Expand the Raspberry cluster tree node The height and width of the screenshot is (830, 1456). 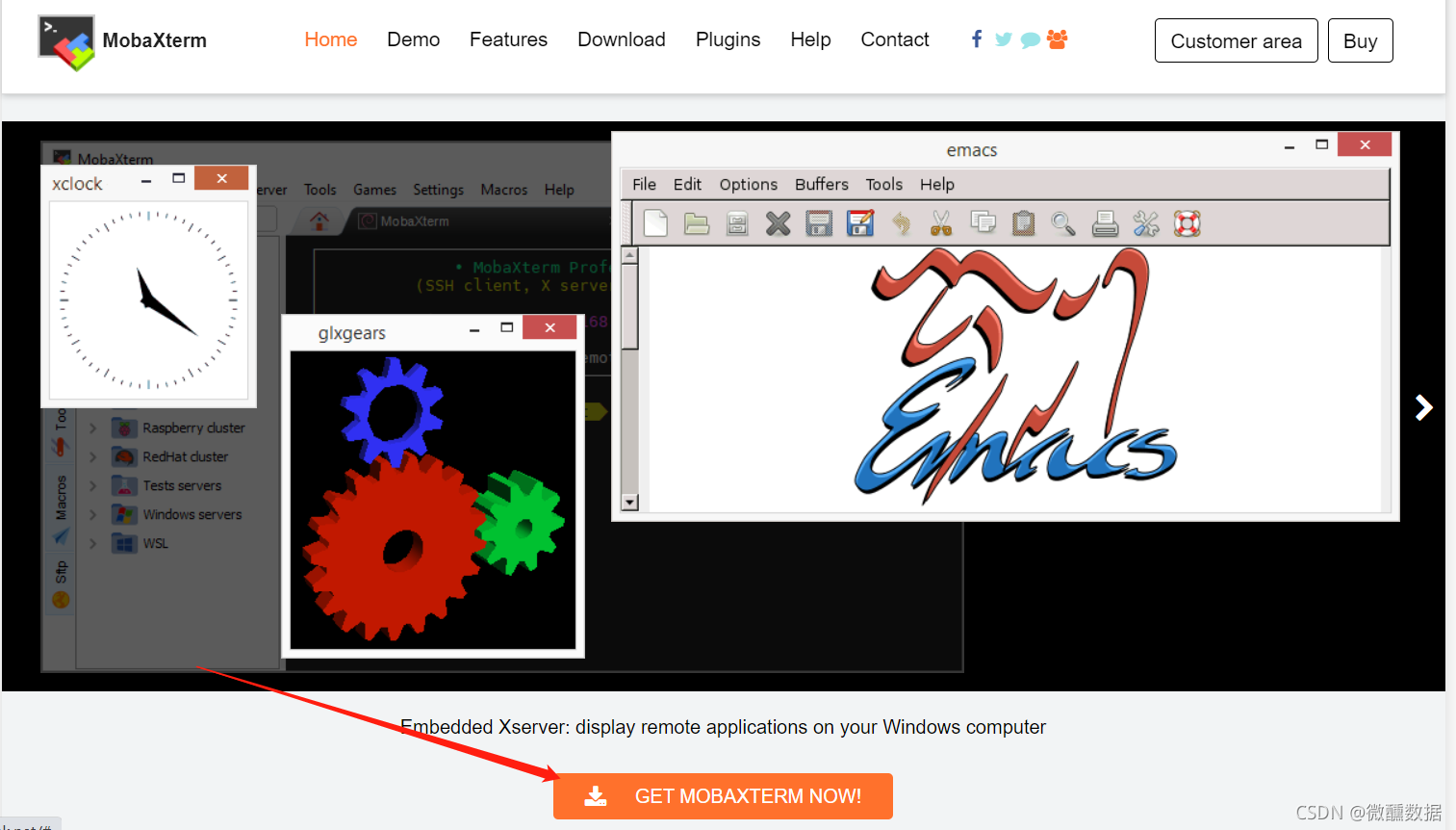coord(93,428)
